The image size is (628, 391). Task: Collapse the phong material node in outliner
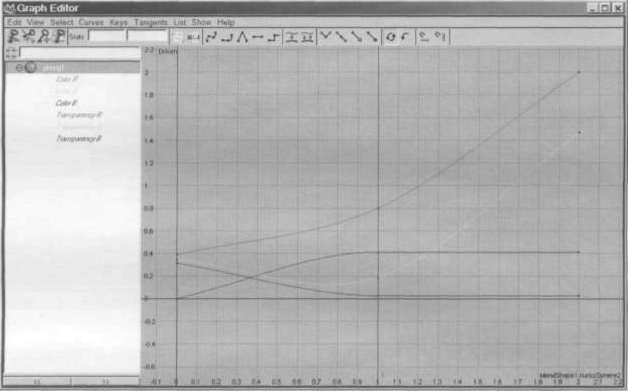coord(19,67)
